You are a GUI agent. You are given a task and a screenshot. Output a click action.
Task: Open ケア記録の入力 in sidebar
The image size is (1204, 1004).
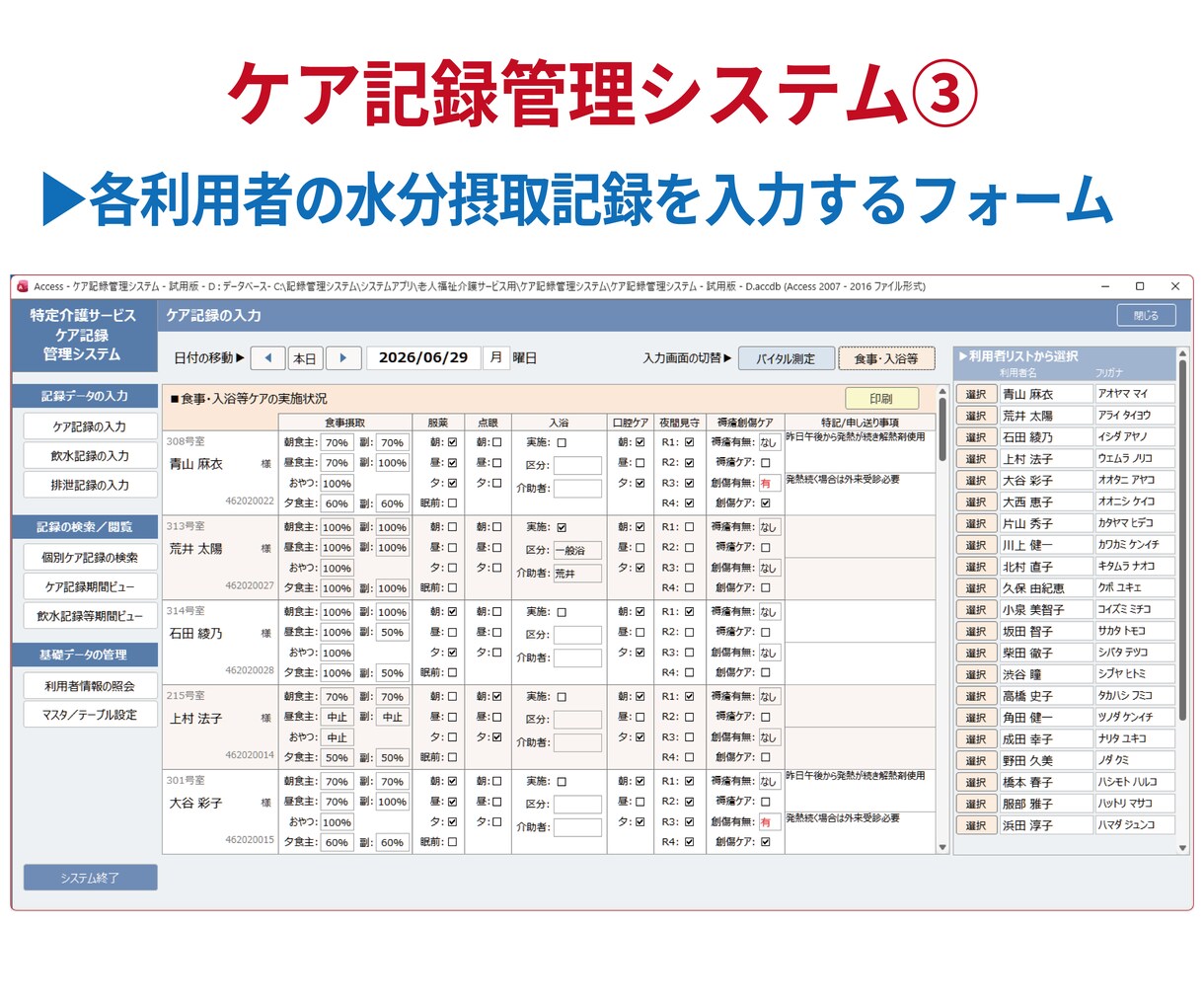pos(90,426)
